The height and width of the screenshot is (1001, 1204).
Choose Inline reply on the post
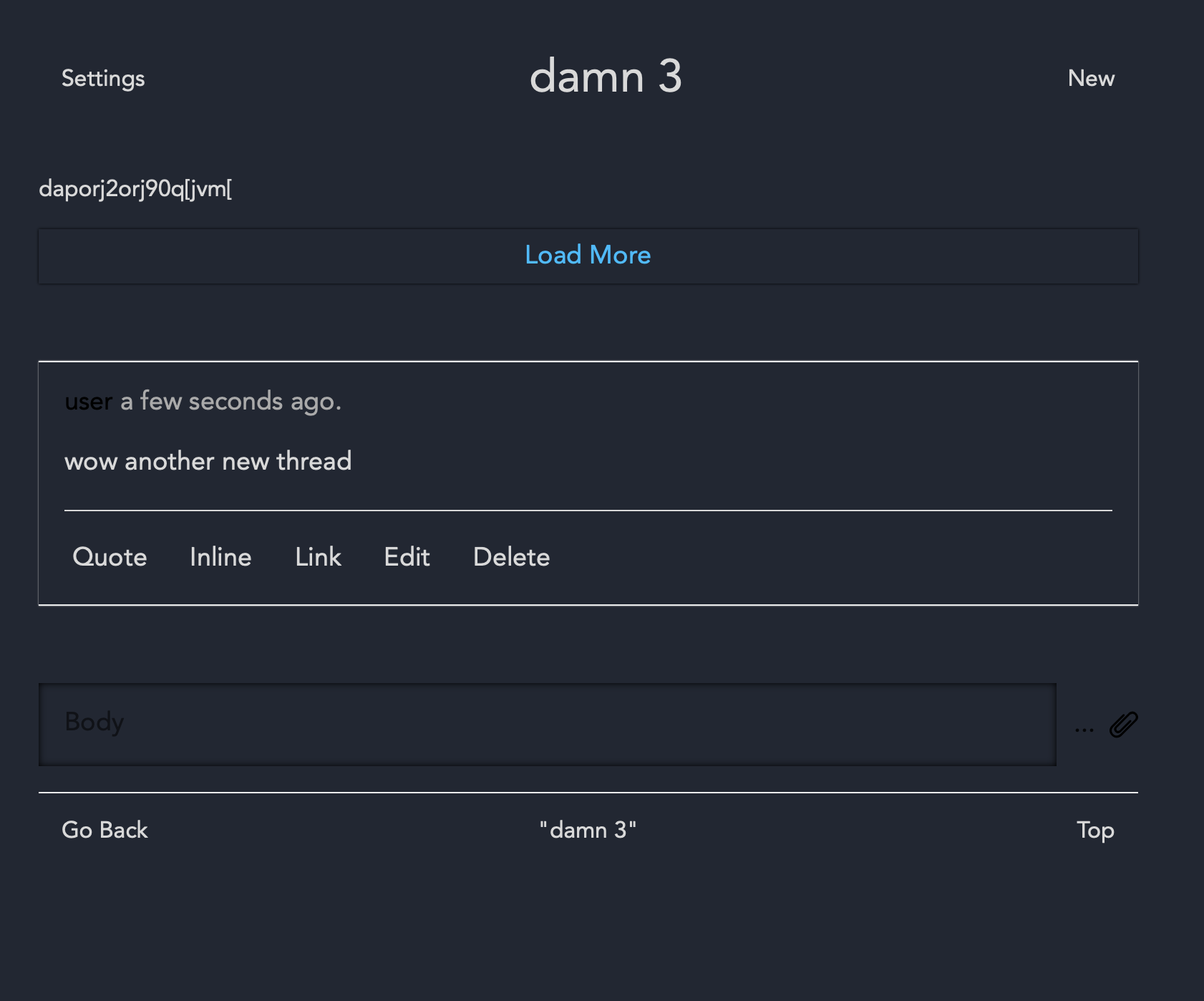tap(220, 557)
